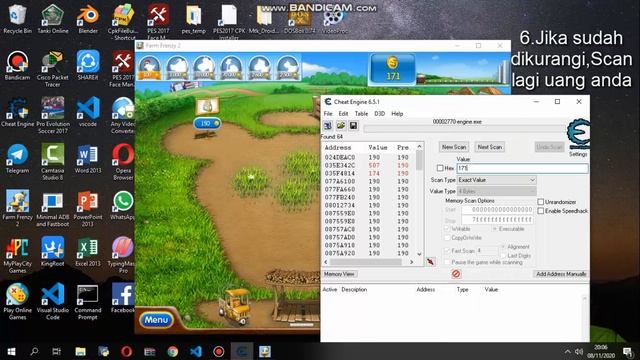
Task: Open Recycle Bin on desktop
Action: (x=17, y=18)
